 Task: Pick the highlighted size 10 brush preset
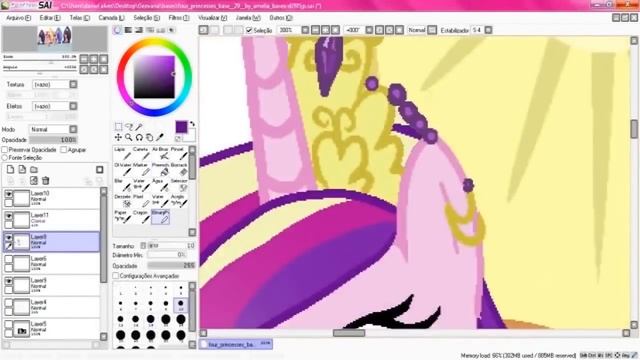(180, 305)
